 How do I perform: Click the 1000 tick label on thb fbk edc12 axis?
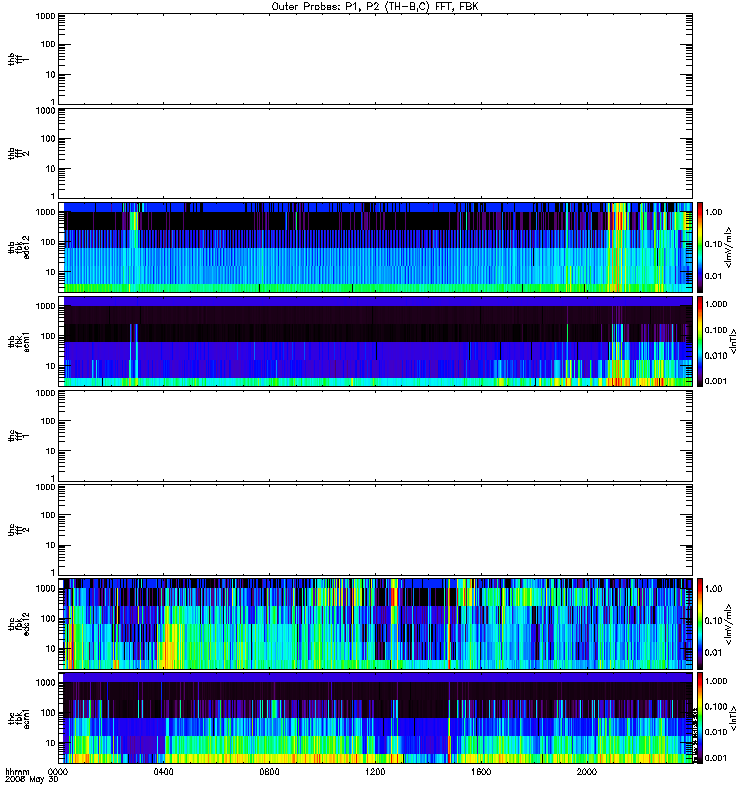click(x=45, y=212)
